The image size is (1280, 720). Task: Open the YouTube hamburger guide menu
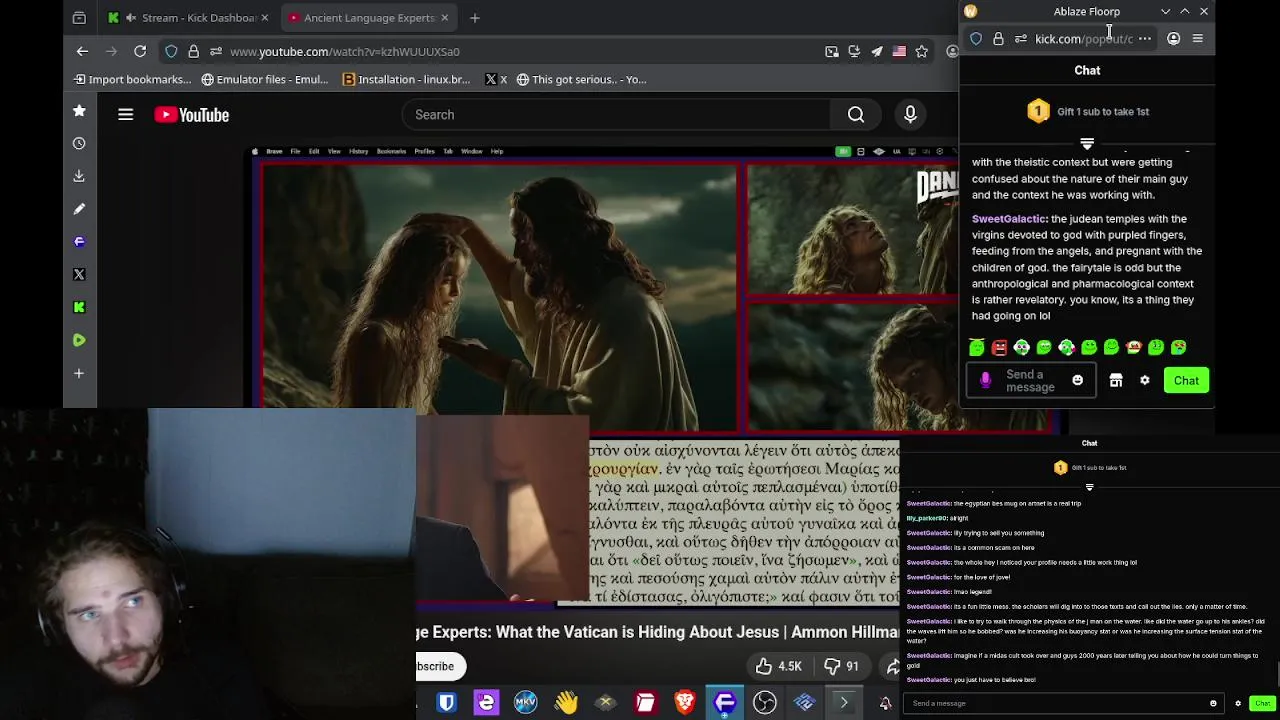(x=125, y=115)
